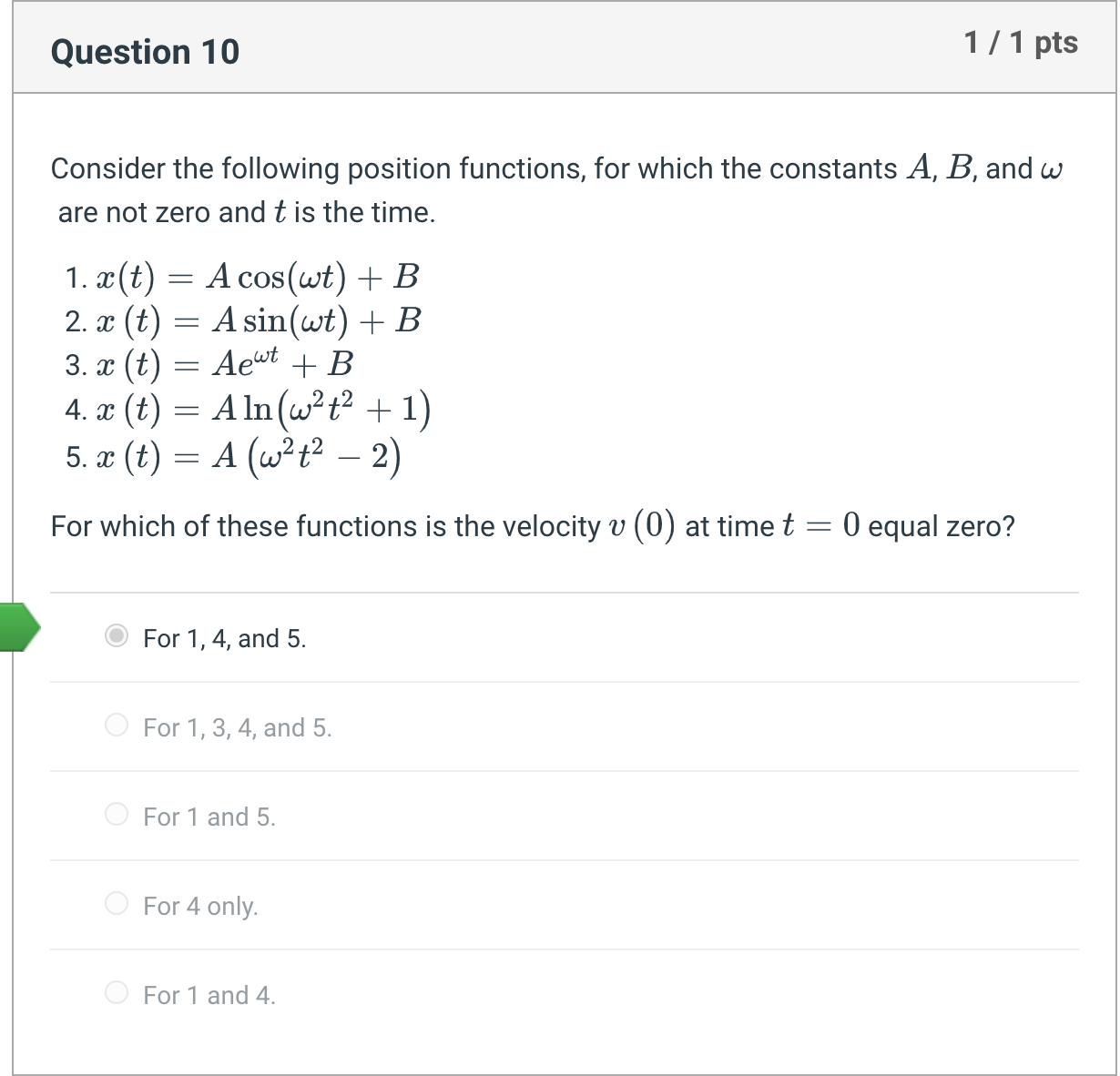1120x1076 pixels.
Task: Select answer "For 1, 3, 4, and 5."
Action: coord(117,726)
